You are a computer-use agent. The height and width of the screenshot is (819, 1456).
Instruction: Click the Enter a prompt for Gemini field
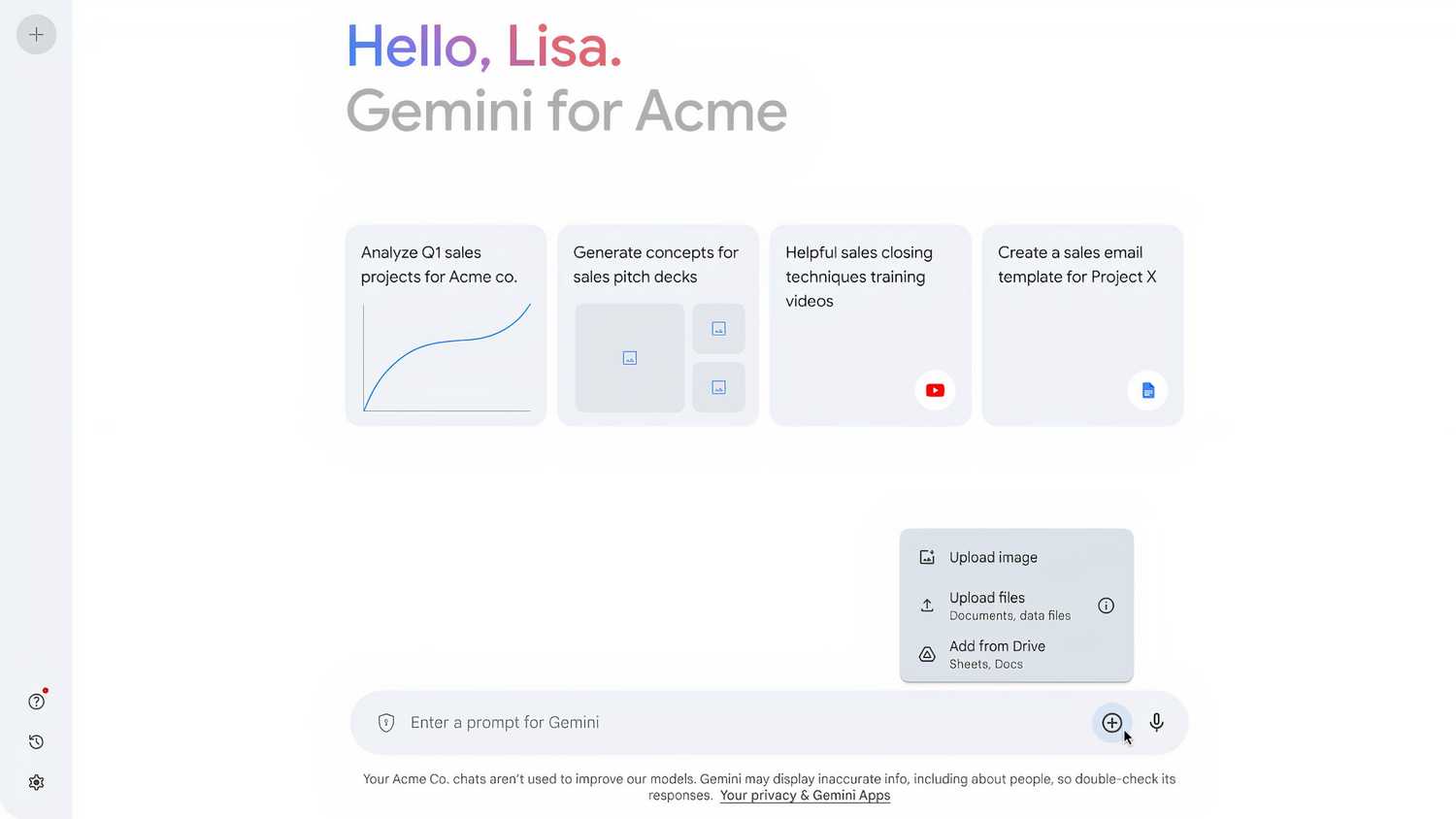[679, 722]
